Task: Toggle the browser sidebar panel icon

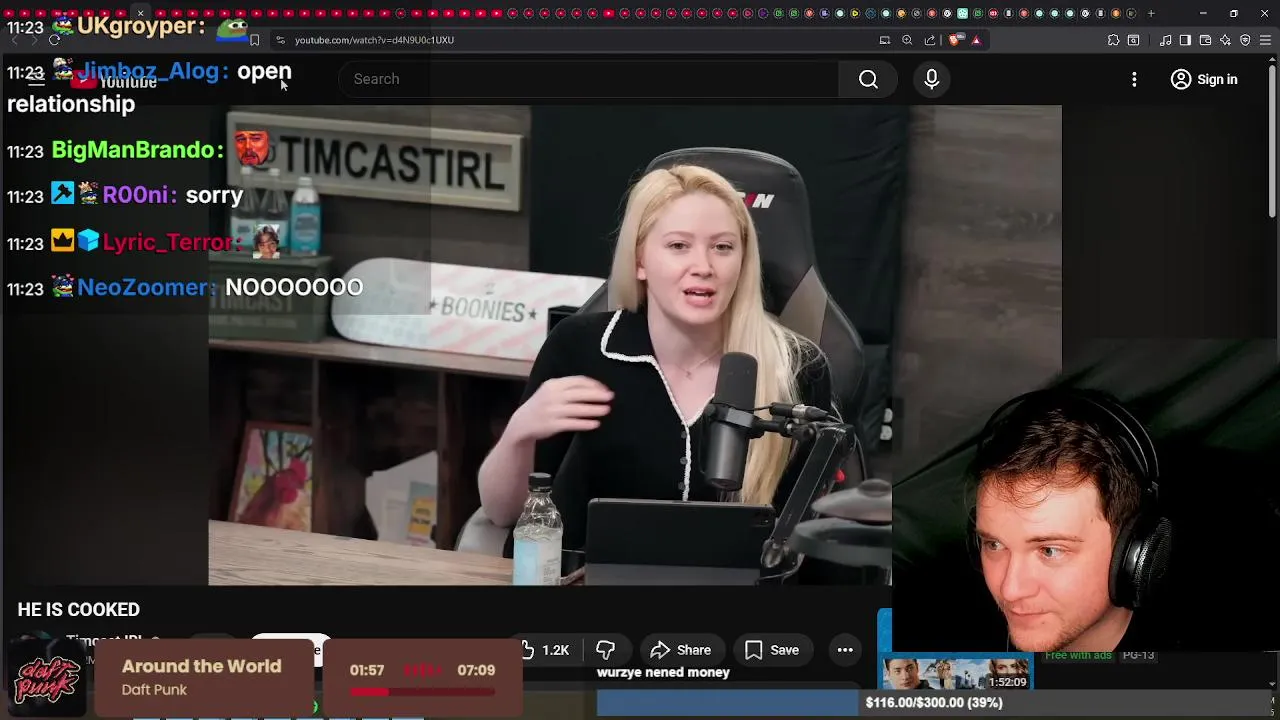Action: [1185, 40]
